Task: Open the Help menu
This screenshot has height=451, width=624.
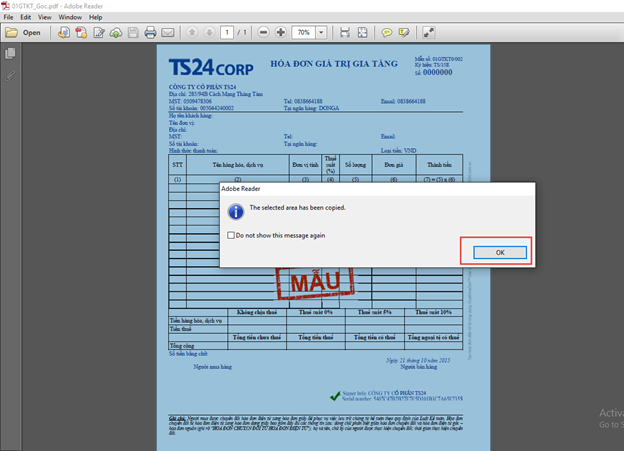Action: (96, 17)
